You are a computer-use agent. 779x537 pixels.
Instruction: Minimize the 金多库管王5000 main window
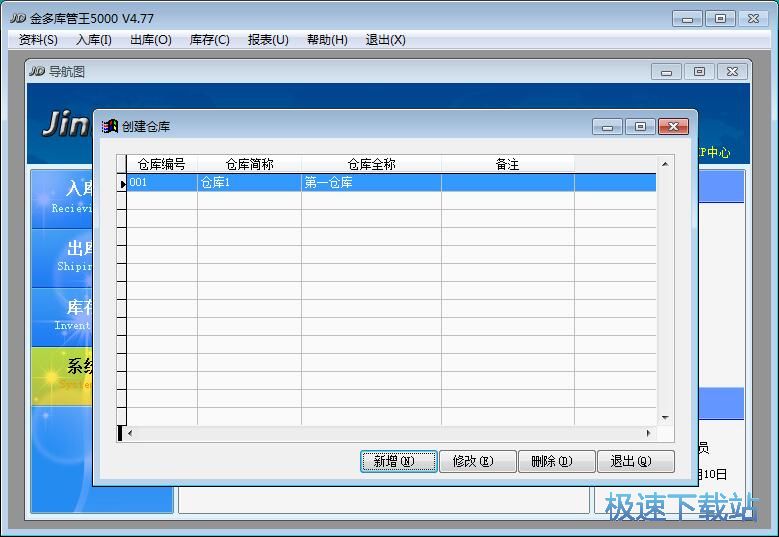click(688, 19)
